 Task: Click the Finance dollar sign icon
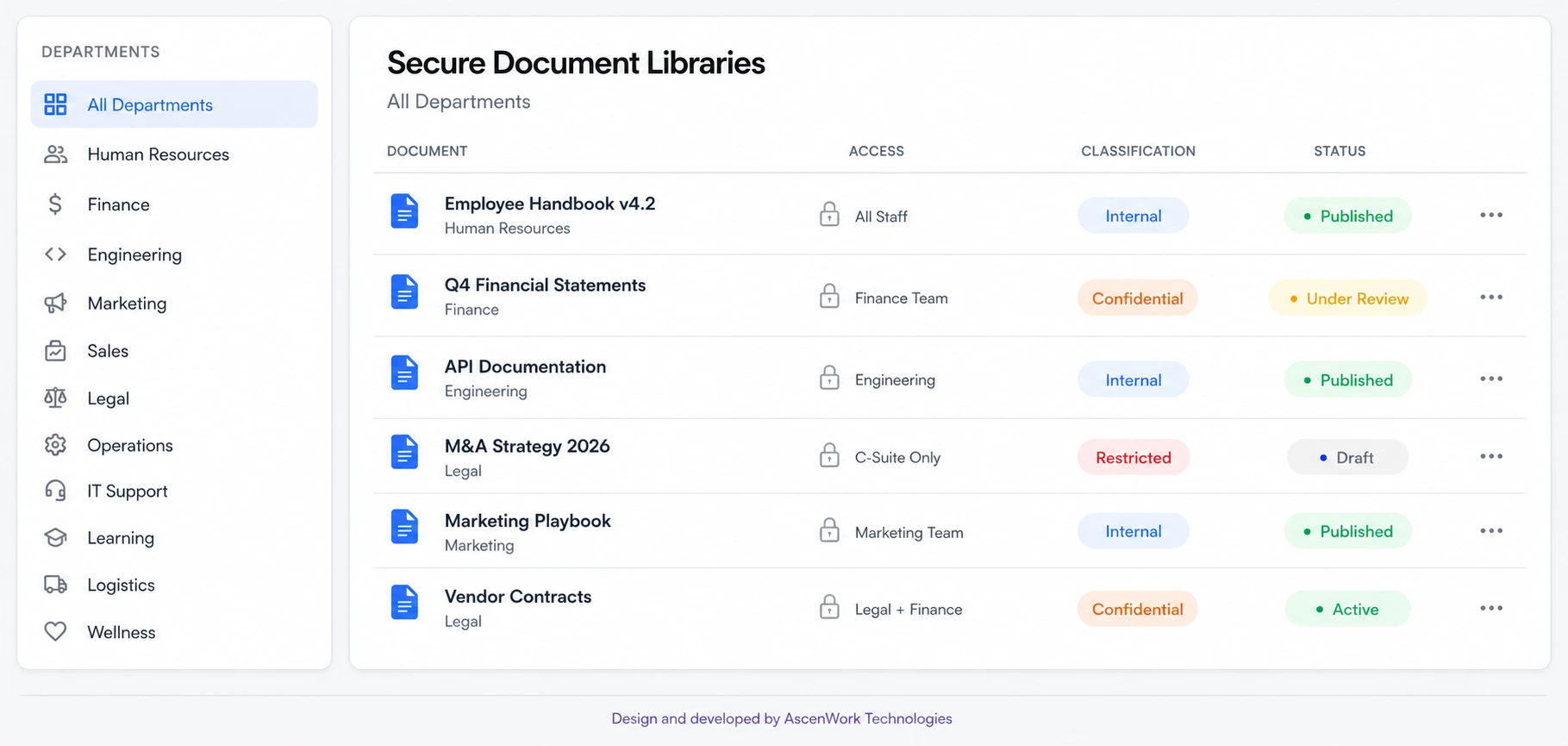point(55,204)
